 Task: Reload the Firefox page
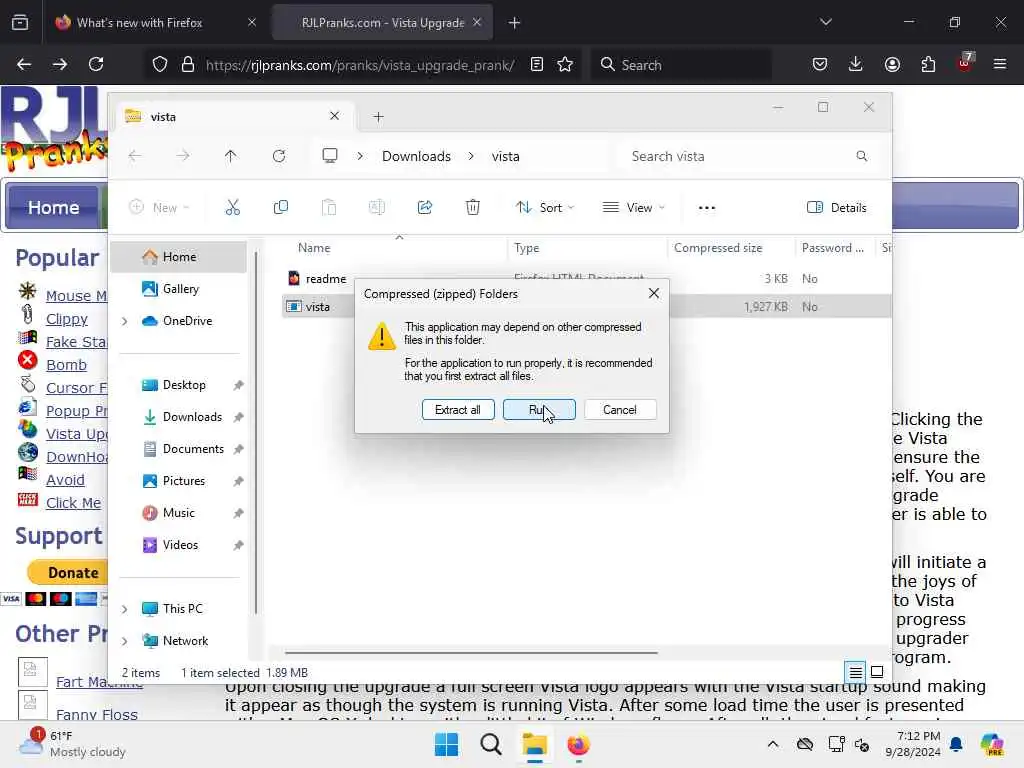pos(96,64)
